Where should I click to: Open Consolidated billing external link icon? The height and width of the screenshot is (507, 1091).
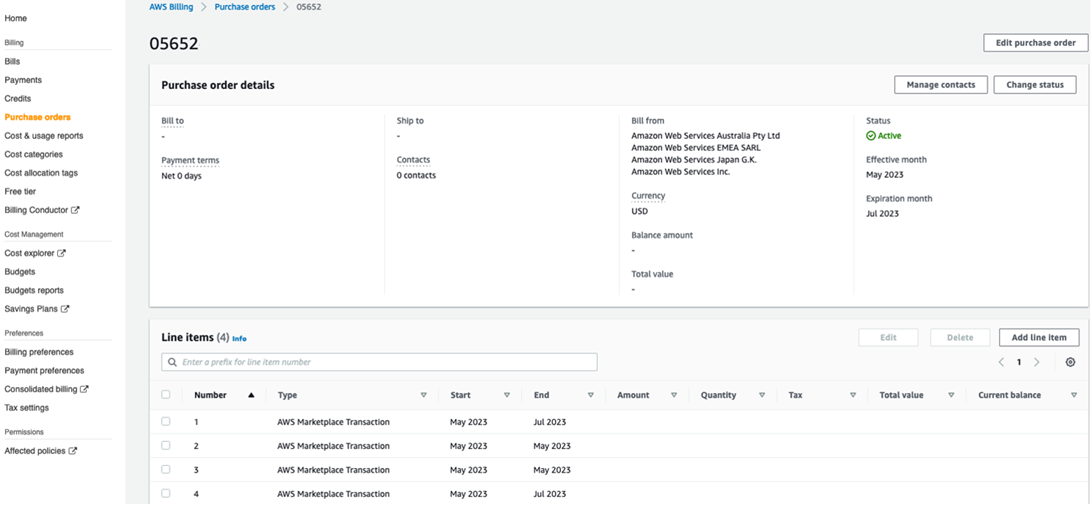tap(84, 389)
